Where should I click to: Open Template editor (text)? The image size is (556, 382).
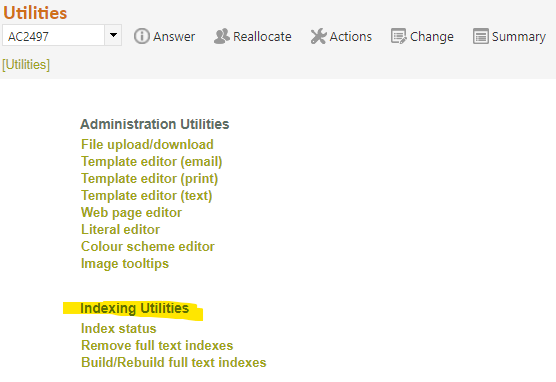146,195
